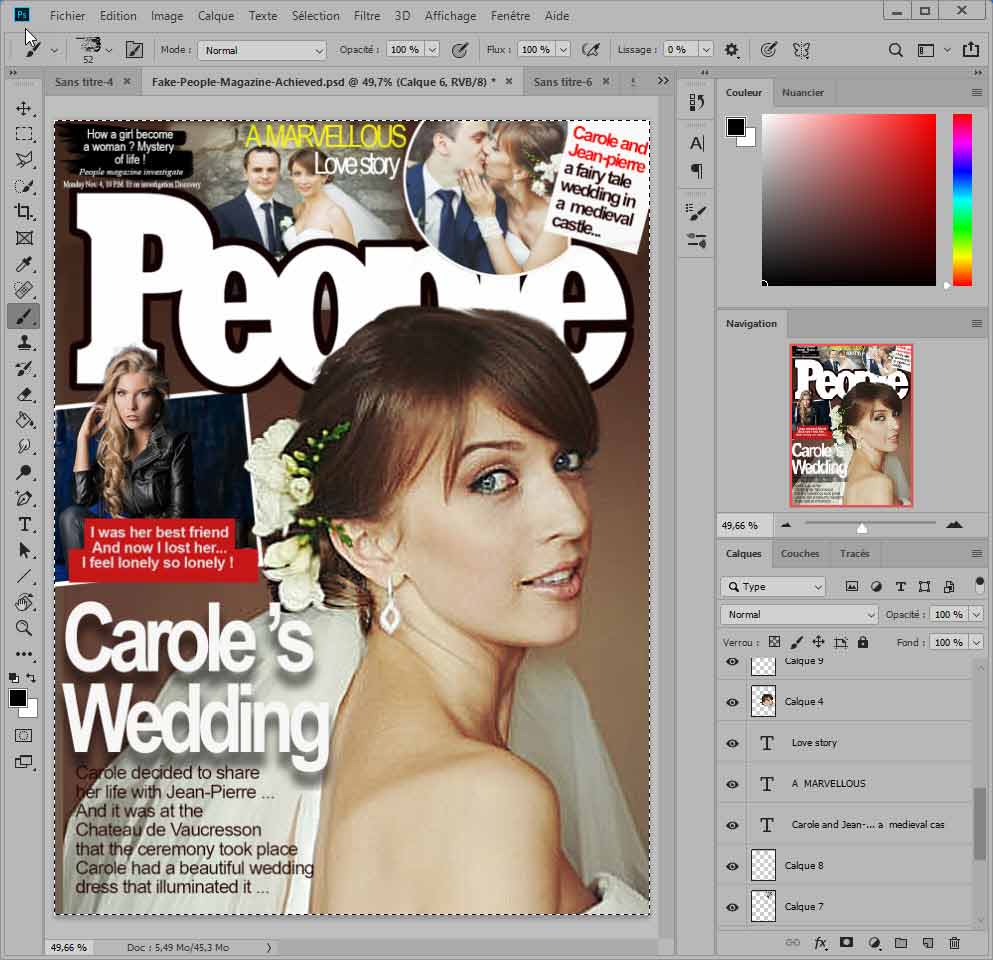Viewport: 993px width, 960px height.
Task: Click the share export icon
Action: pyautogui.click(x=971, y=49)
